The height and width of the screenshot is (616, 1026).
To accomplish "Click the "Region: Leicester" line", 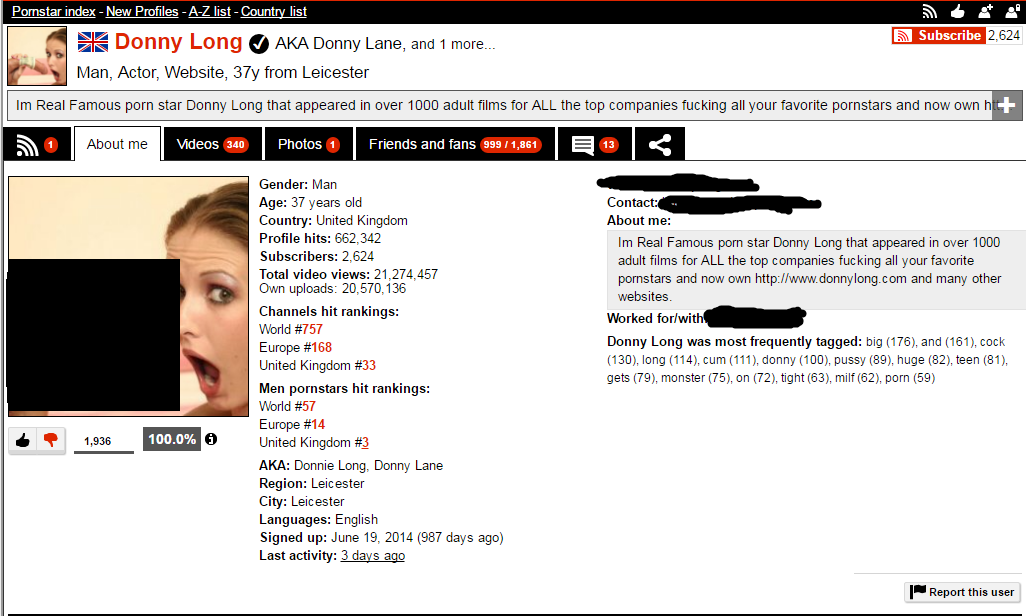I will click(311, 484).
